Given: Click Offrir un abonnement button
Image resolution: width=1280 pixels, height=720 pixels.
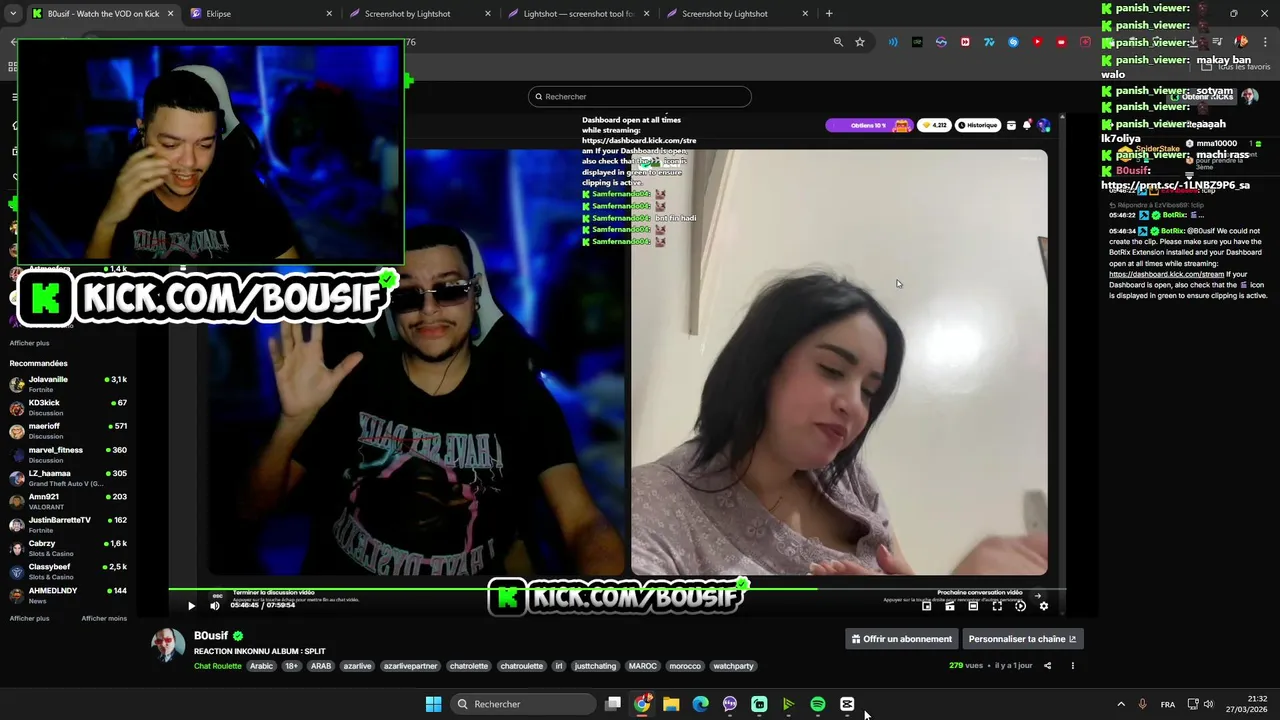Looking at the screenshot, I should [902, 639].
